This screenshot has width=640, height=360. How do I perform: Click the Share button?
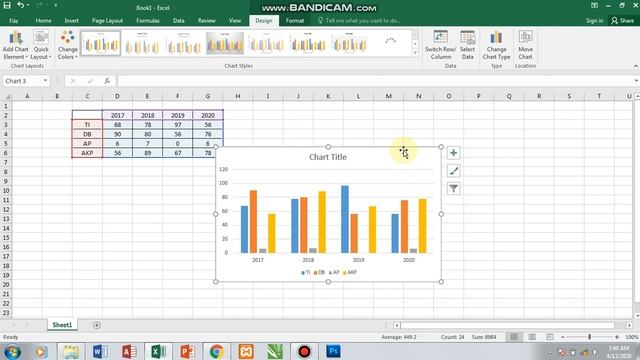pos(623,20)
